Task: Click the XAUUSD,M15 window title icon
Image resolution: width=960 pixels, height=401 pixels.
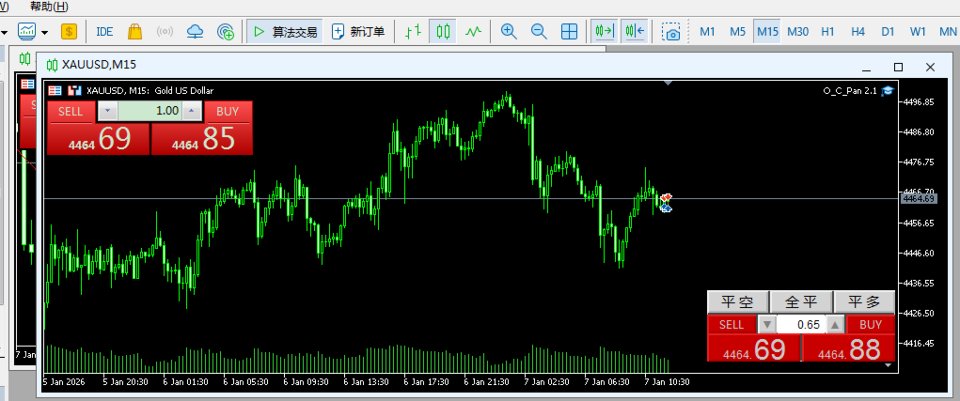Action: (x=53, y=65)
